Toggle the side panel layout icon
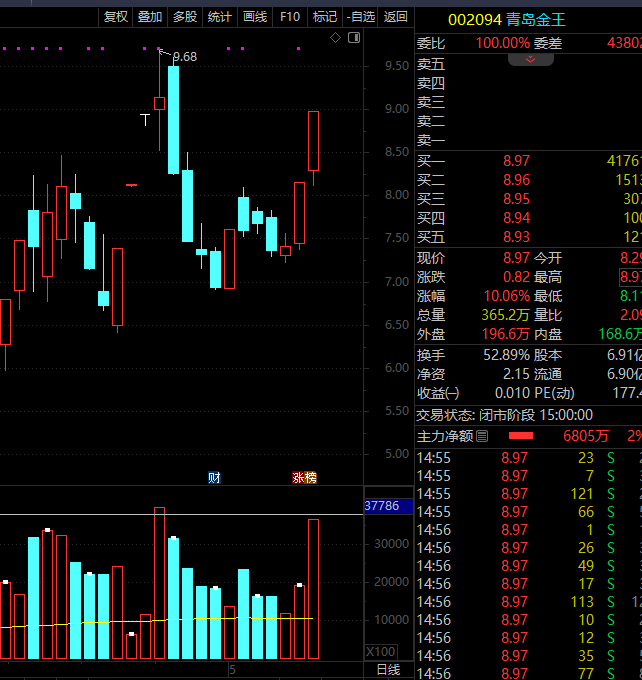 click(354, 38)
